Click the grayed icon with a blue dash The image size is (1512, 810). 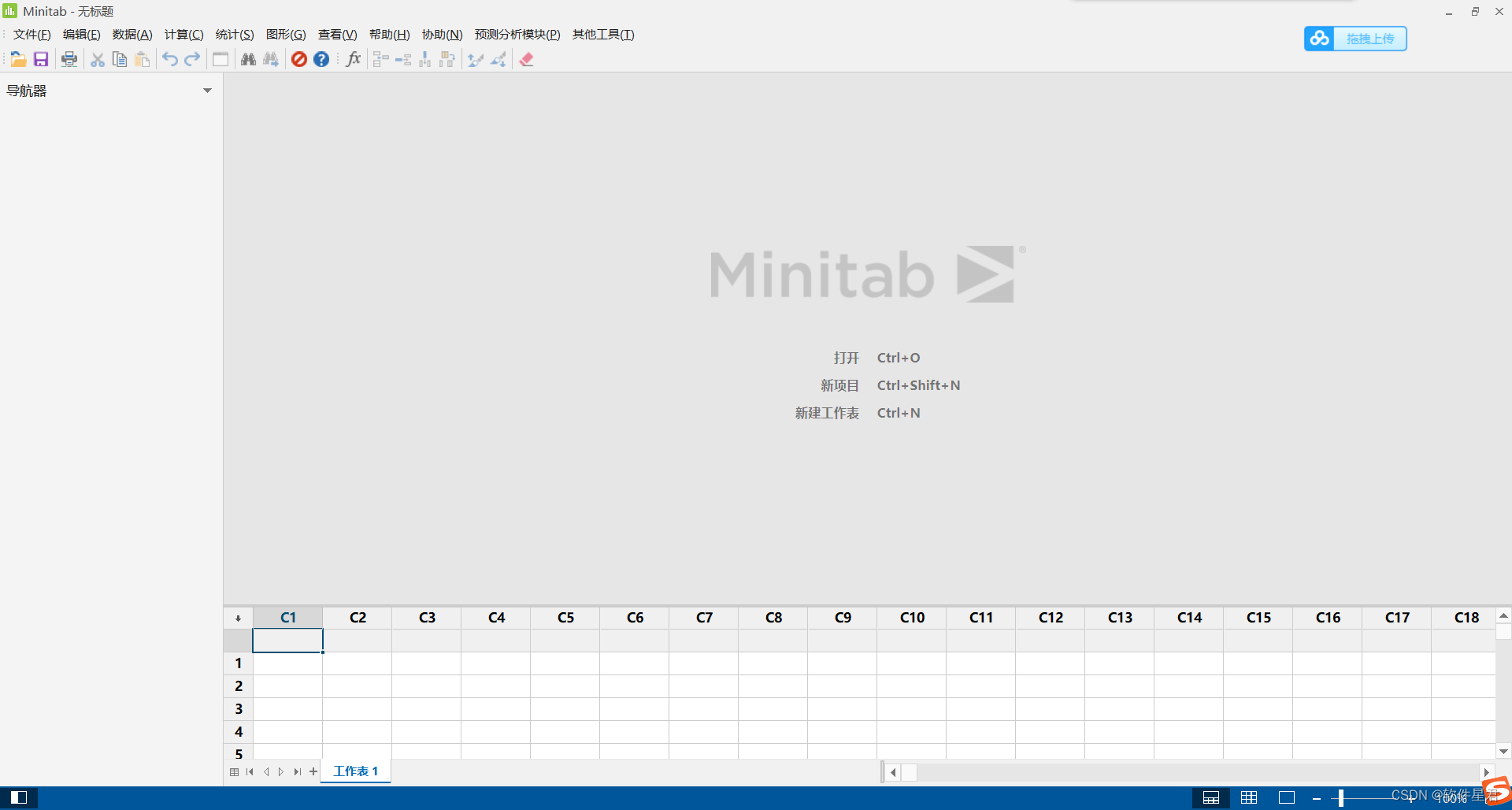click(403, 59)
